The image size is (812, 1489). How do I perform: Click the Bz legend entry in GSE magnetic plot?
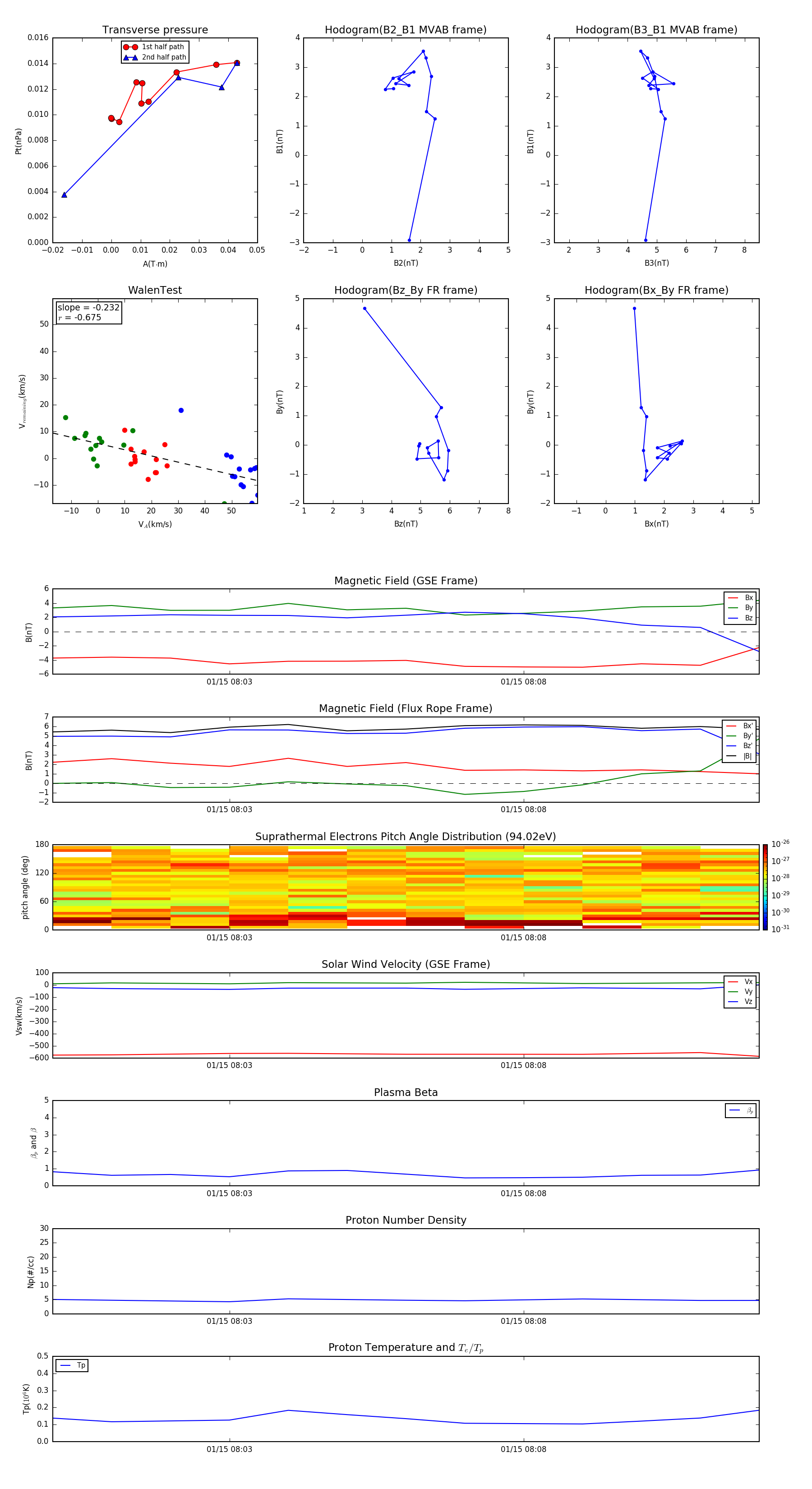[740, 618]
